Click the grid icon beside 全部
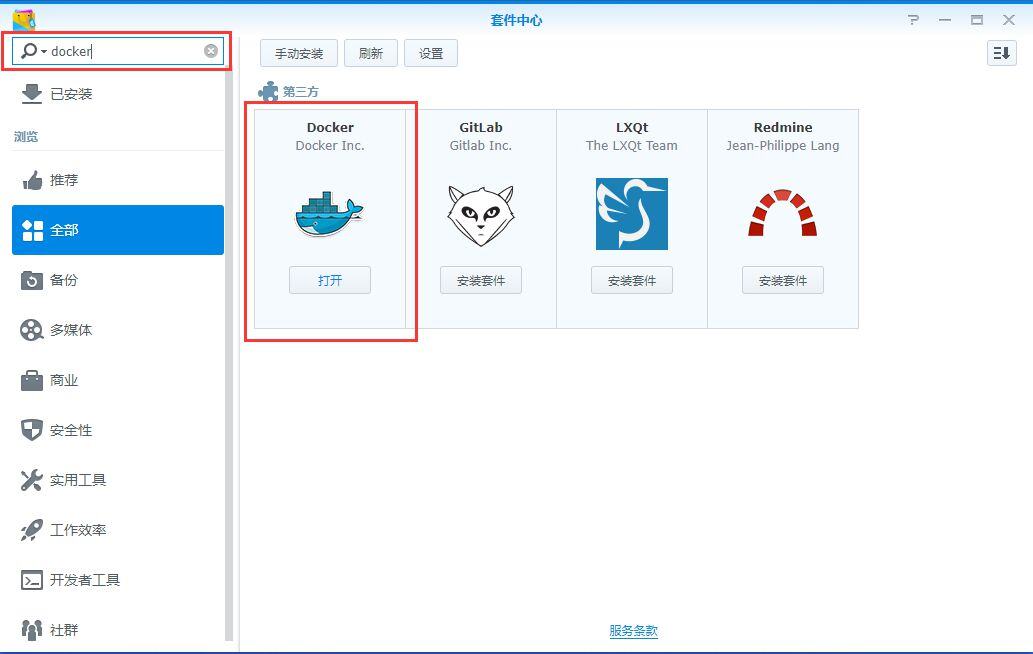1033x654 pixels. coord(32,231)
